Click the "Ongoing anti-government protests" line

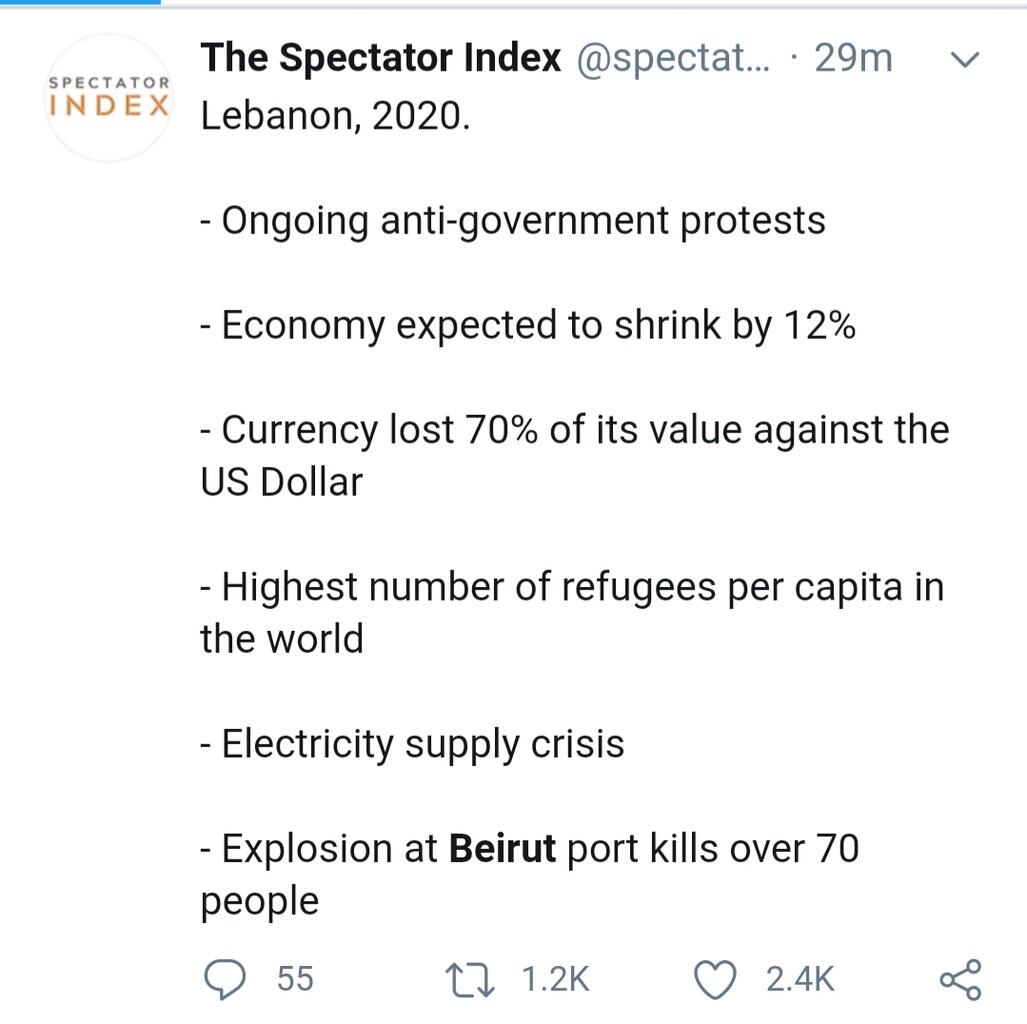click(x=513, y=220)
